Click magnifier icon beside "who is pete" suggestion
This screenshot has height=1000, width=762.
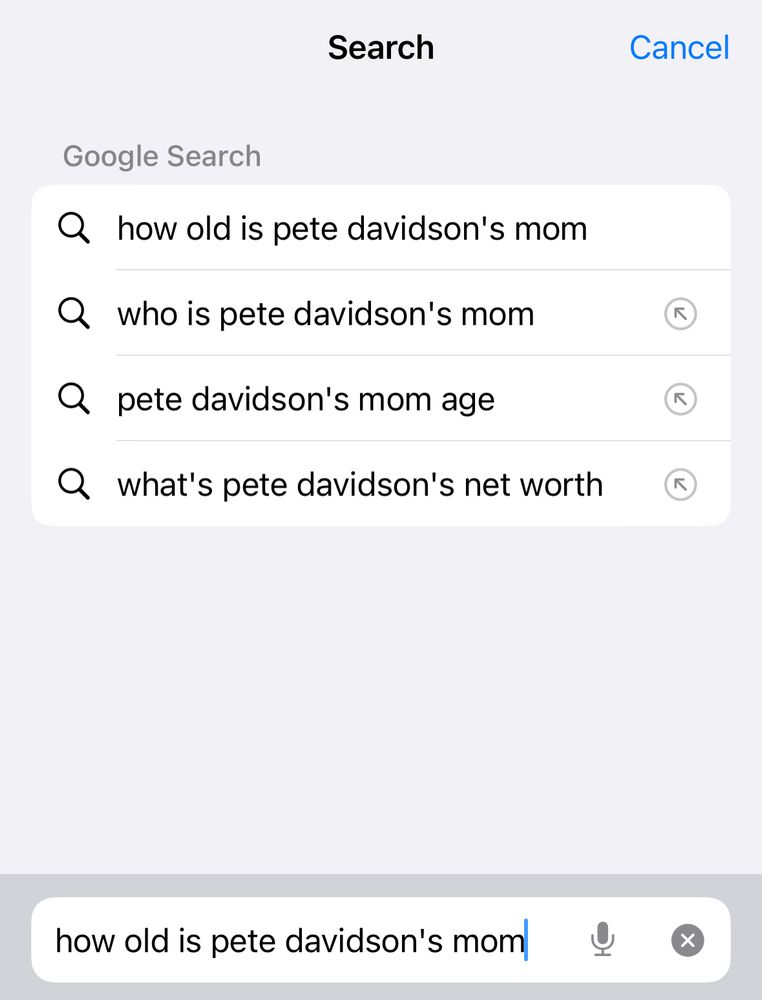[x=74, y=314]
